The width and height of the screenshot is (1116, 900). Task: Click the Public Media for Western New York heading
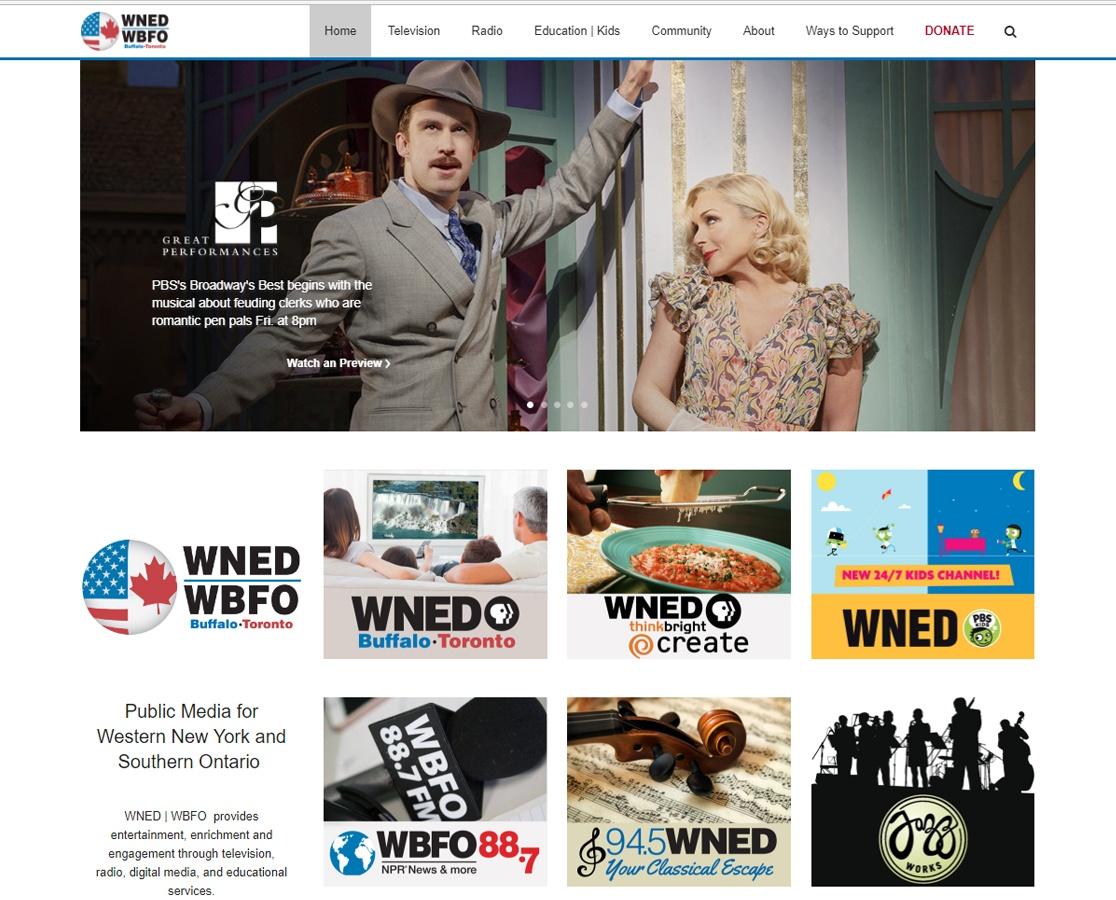(191, 736)
